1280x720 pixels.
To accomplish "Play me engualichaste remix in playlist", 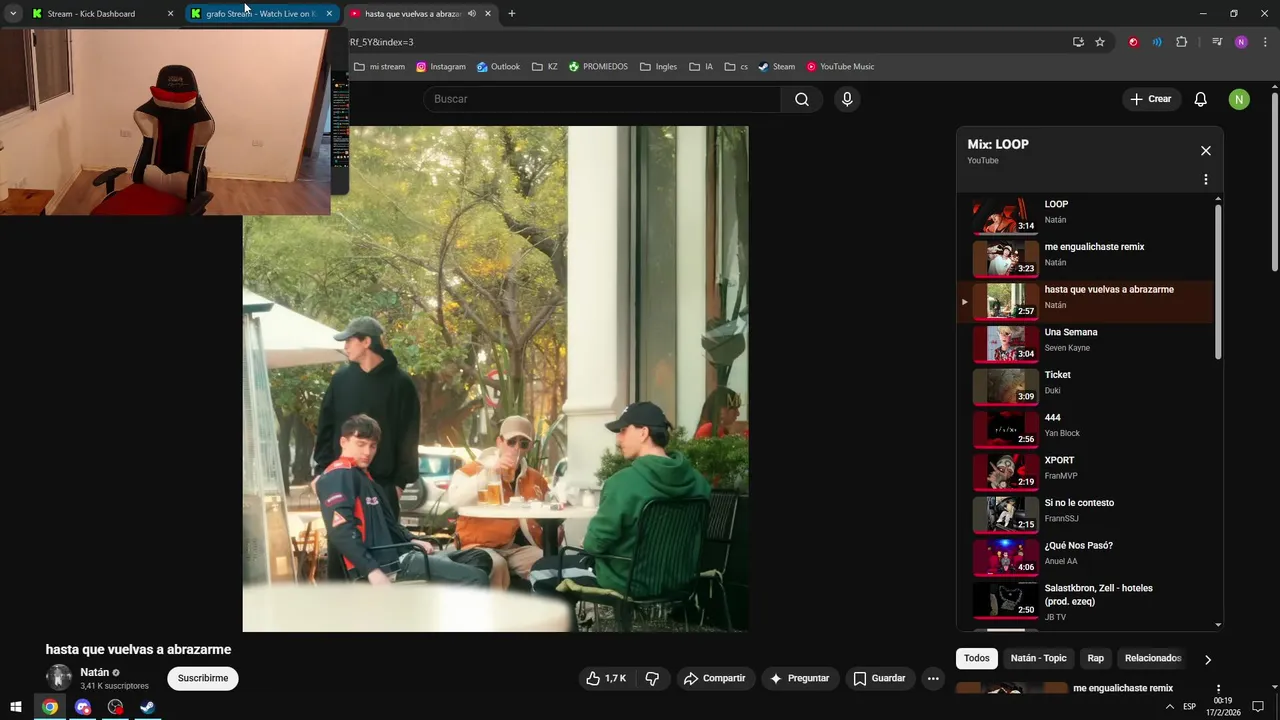I will [1085, 258].
